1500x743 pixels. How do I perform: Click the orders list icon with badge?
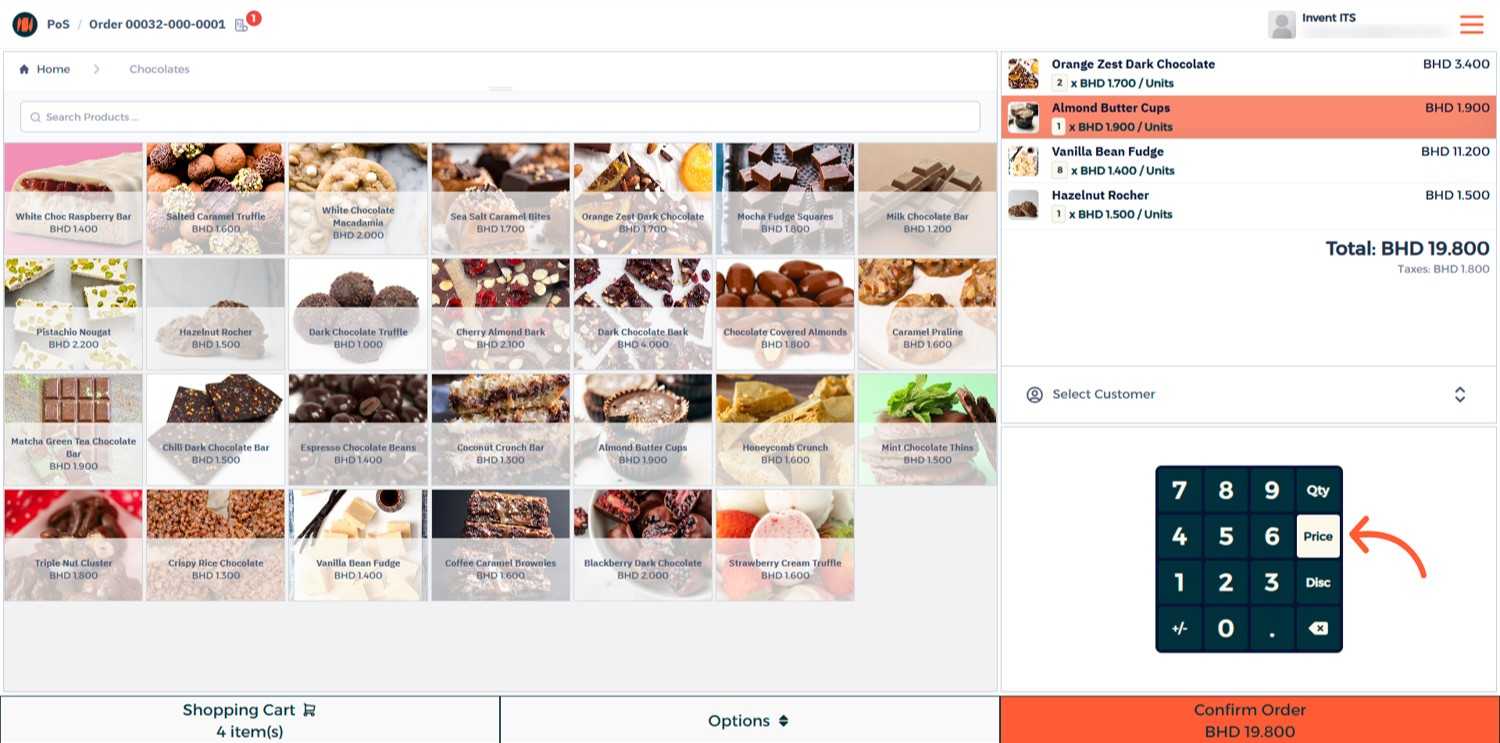(242, 24)
